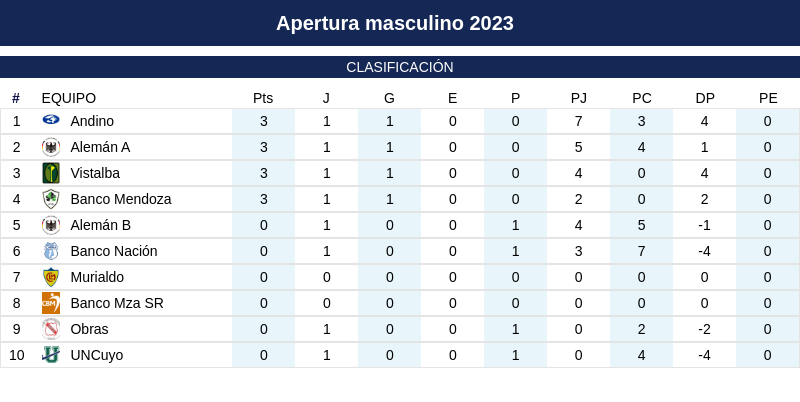Open the Murialdo team name link
The height and width of the screenshot is (402, 800).
point(97,278)
